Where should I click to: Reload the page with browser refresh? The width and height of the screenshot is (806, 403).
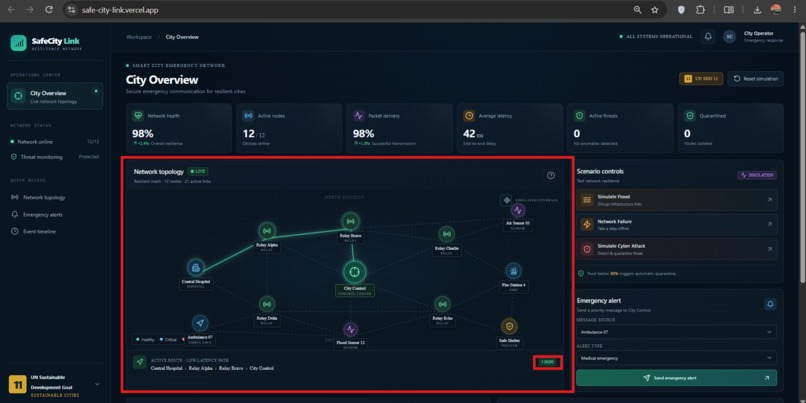tap(49, 10)
